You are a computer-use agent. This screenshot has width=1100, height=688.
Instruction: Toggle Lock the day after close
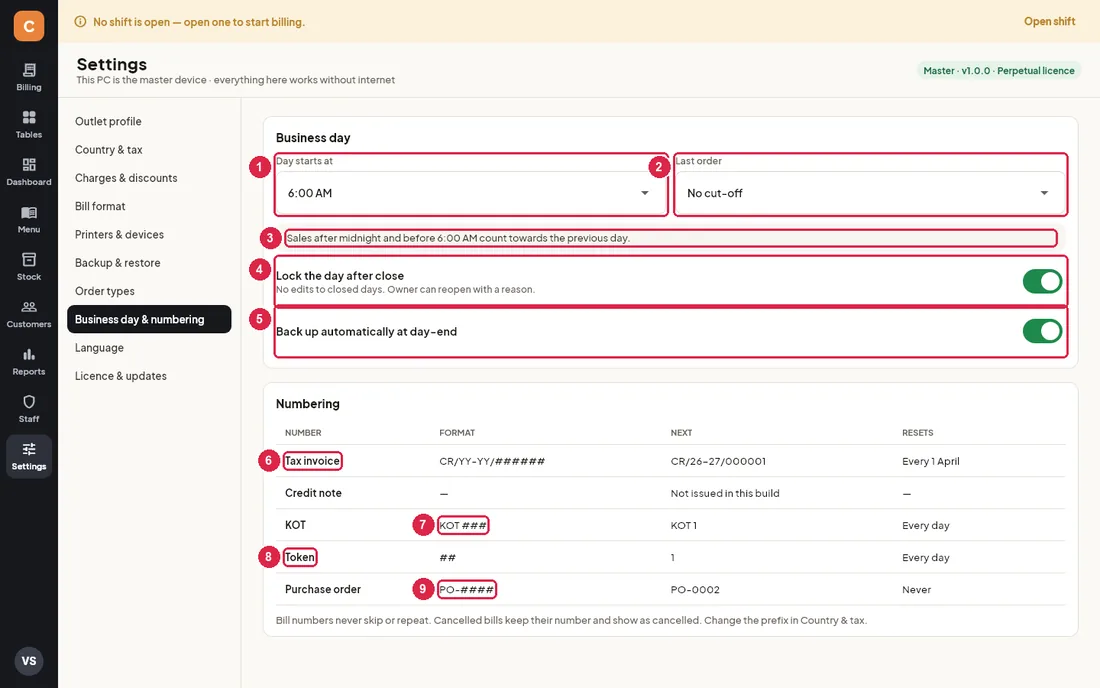coord(1042,281)
